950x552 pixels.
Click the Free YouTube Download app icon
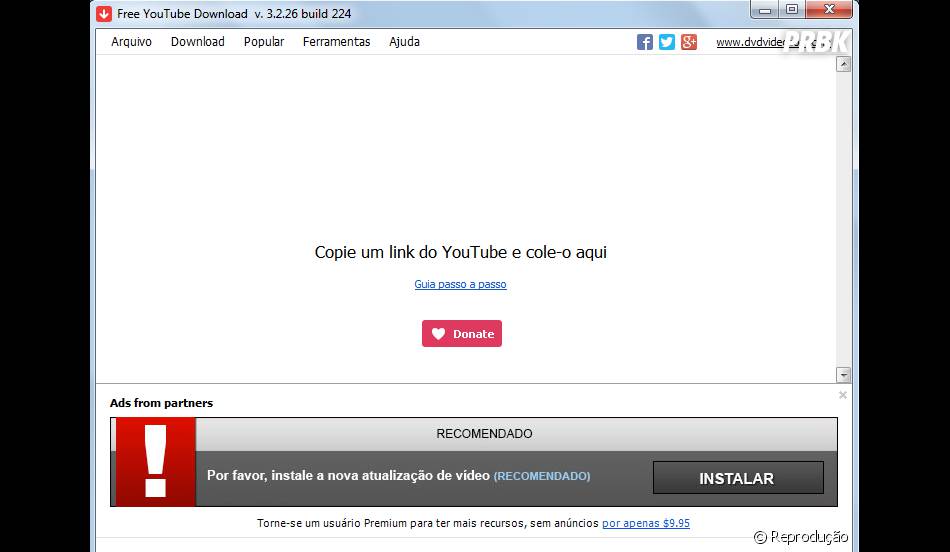coord(104,13)
